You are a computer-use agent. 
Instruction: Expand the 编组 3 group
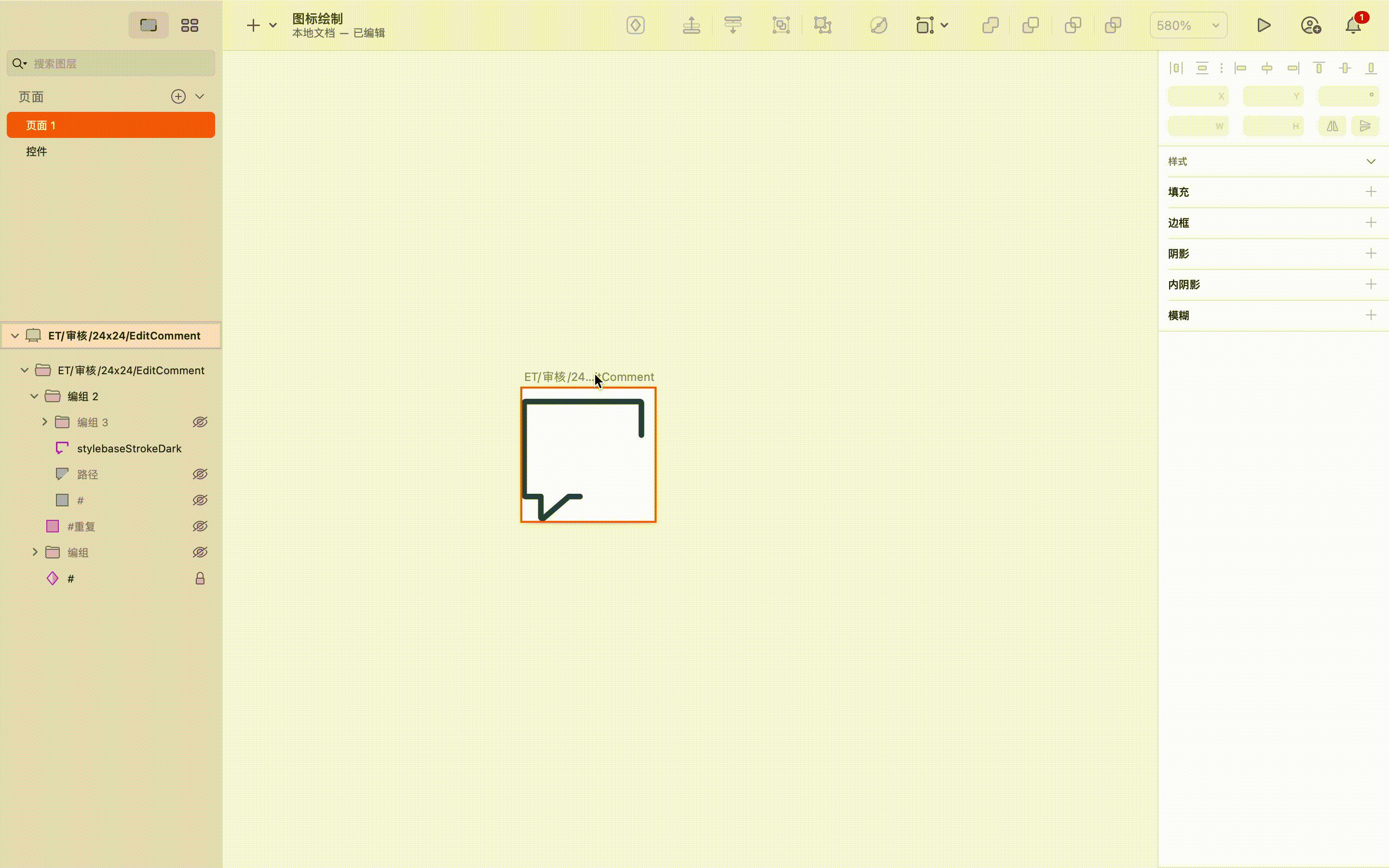pos(44,422)
